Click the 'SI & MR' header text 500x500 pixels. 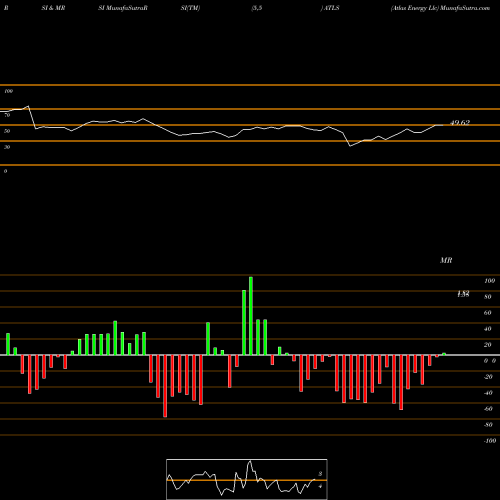click(53, 8)
